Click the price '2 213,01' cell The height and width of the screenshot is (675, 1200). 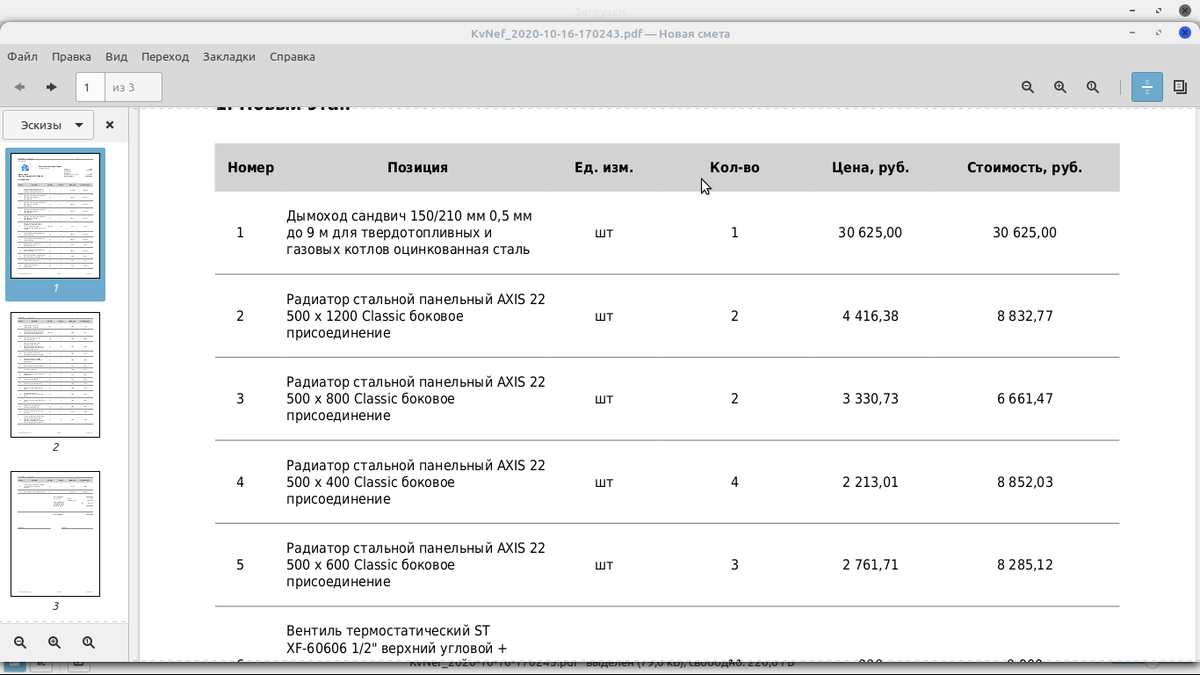[x=870, y=482]
